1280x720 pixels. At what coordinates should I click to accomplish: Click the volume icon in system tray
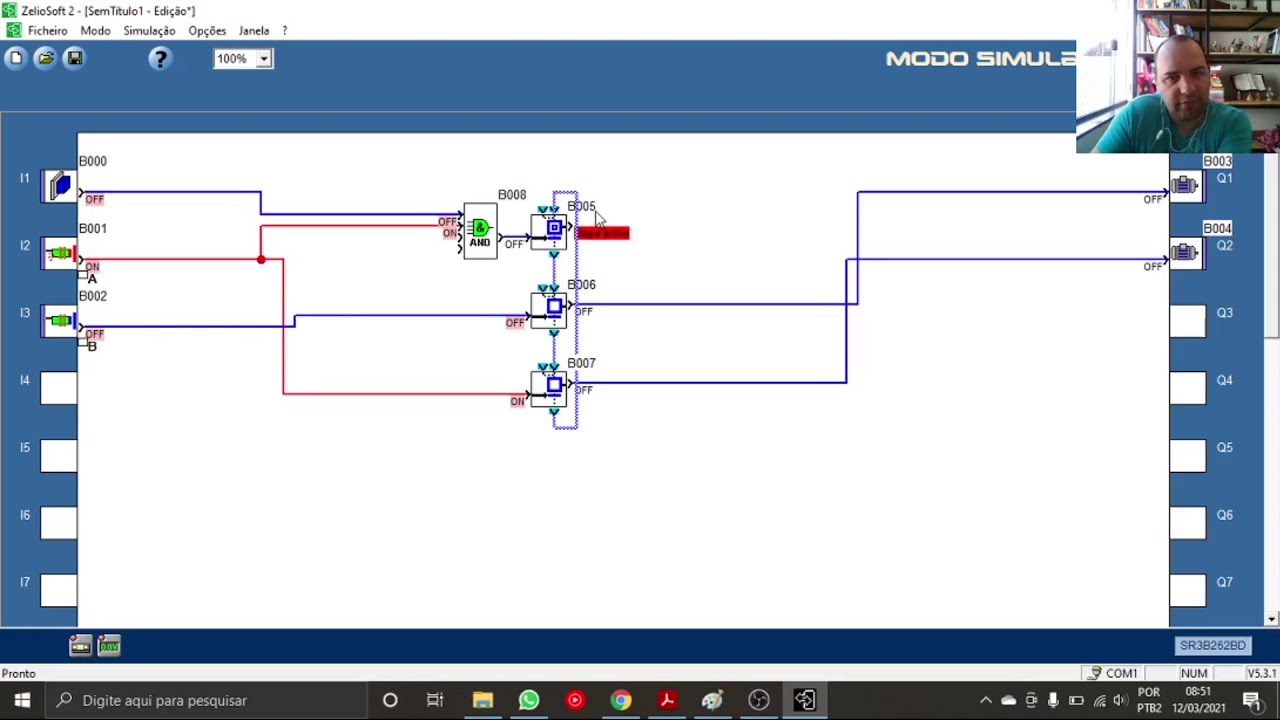(1120, 700)
